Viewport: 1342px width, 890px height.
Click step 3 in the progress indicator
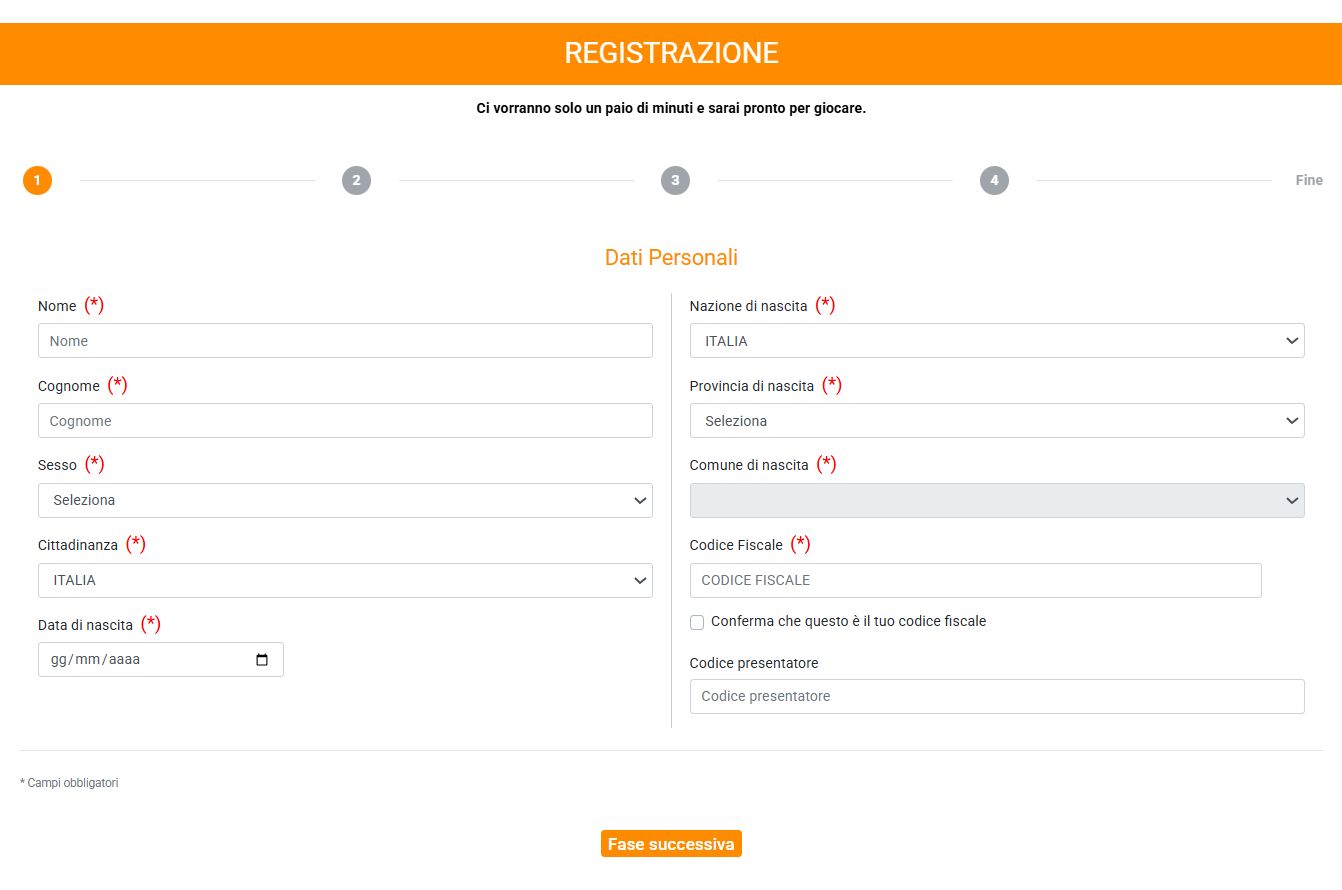(x=675, y=180)
